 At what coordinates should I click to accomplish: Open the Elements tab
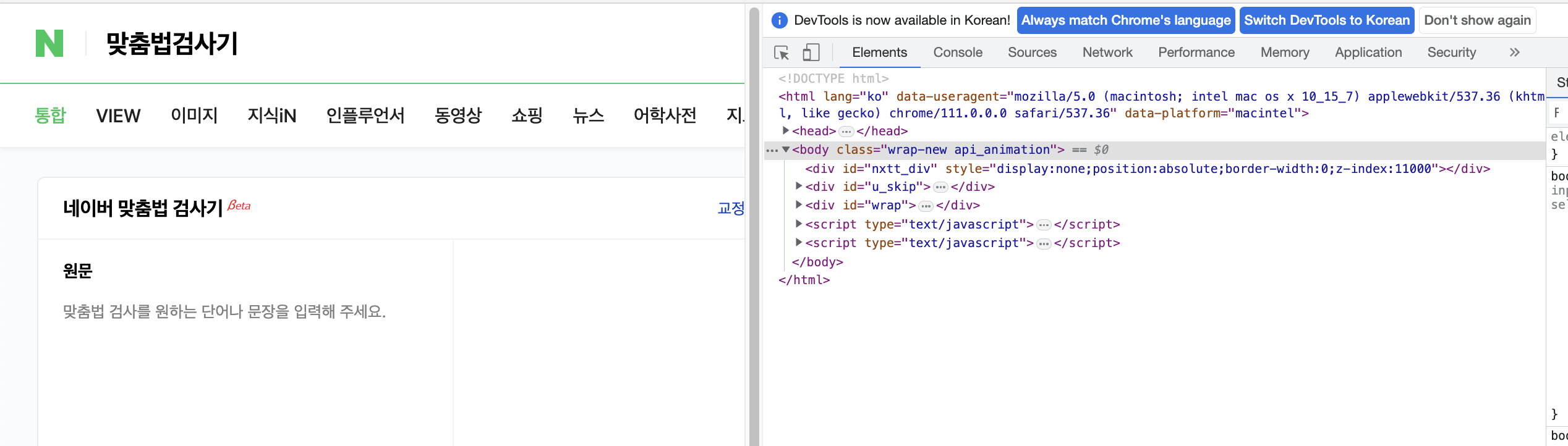click(x=879, y=53)
